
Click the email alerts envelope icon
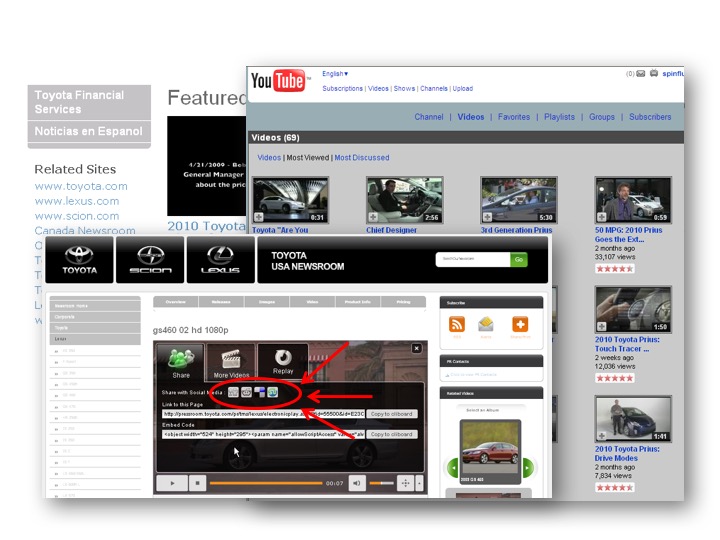pyautogui.click(x=486, y=324)
